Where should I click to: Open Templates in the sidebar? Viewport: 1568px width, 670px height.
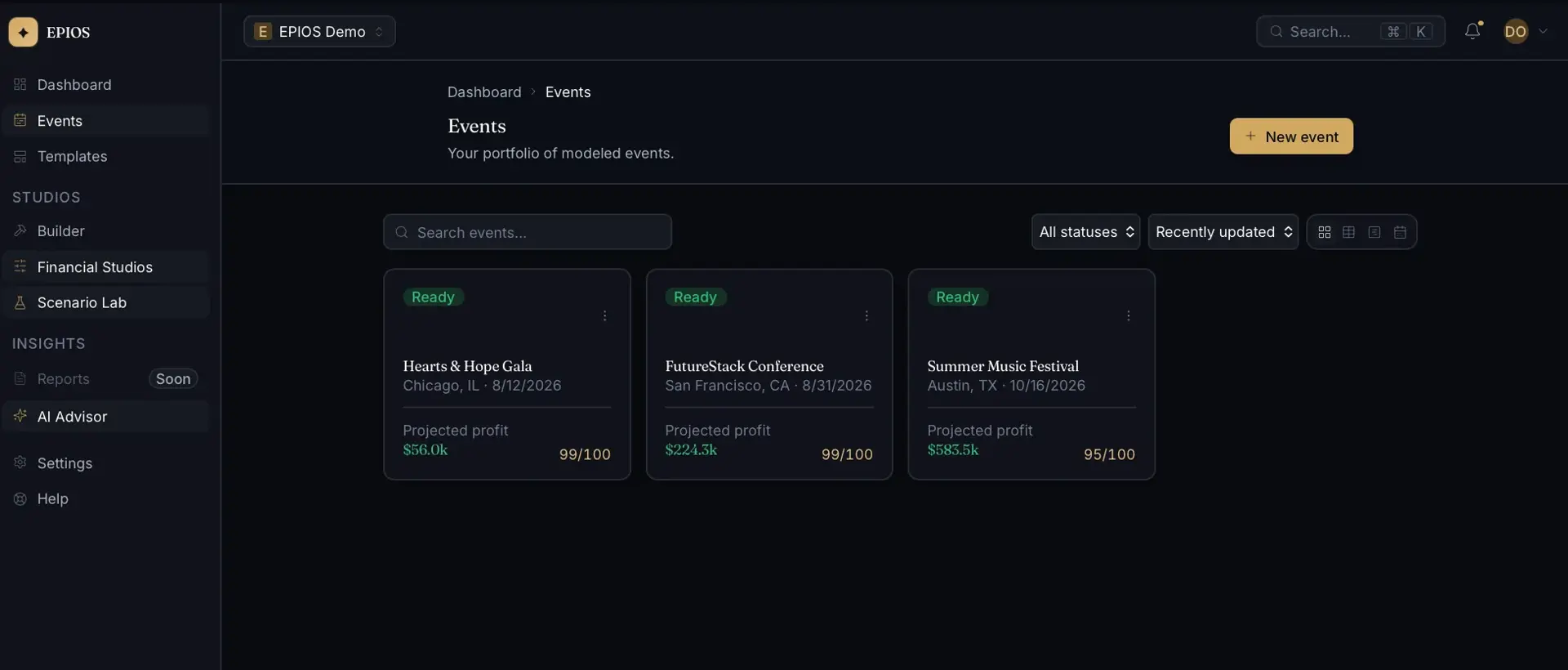coord(105,156)
